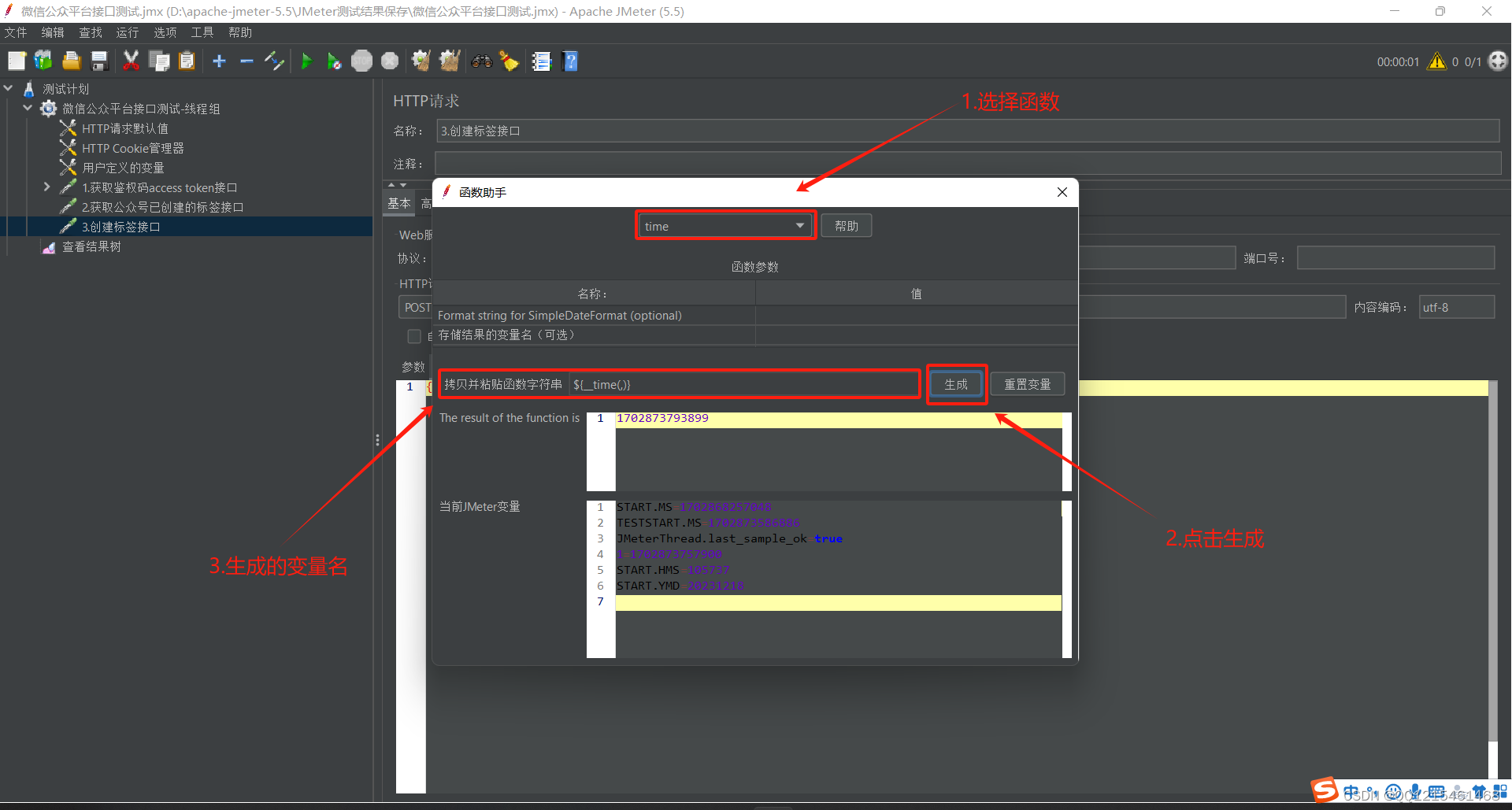Image resolution: width=1512 pixels, height=810 pixels.
Task: Click the Search binoculars icon
Action: pos(482,61)
